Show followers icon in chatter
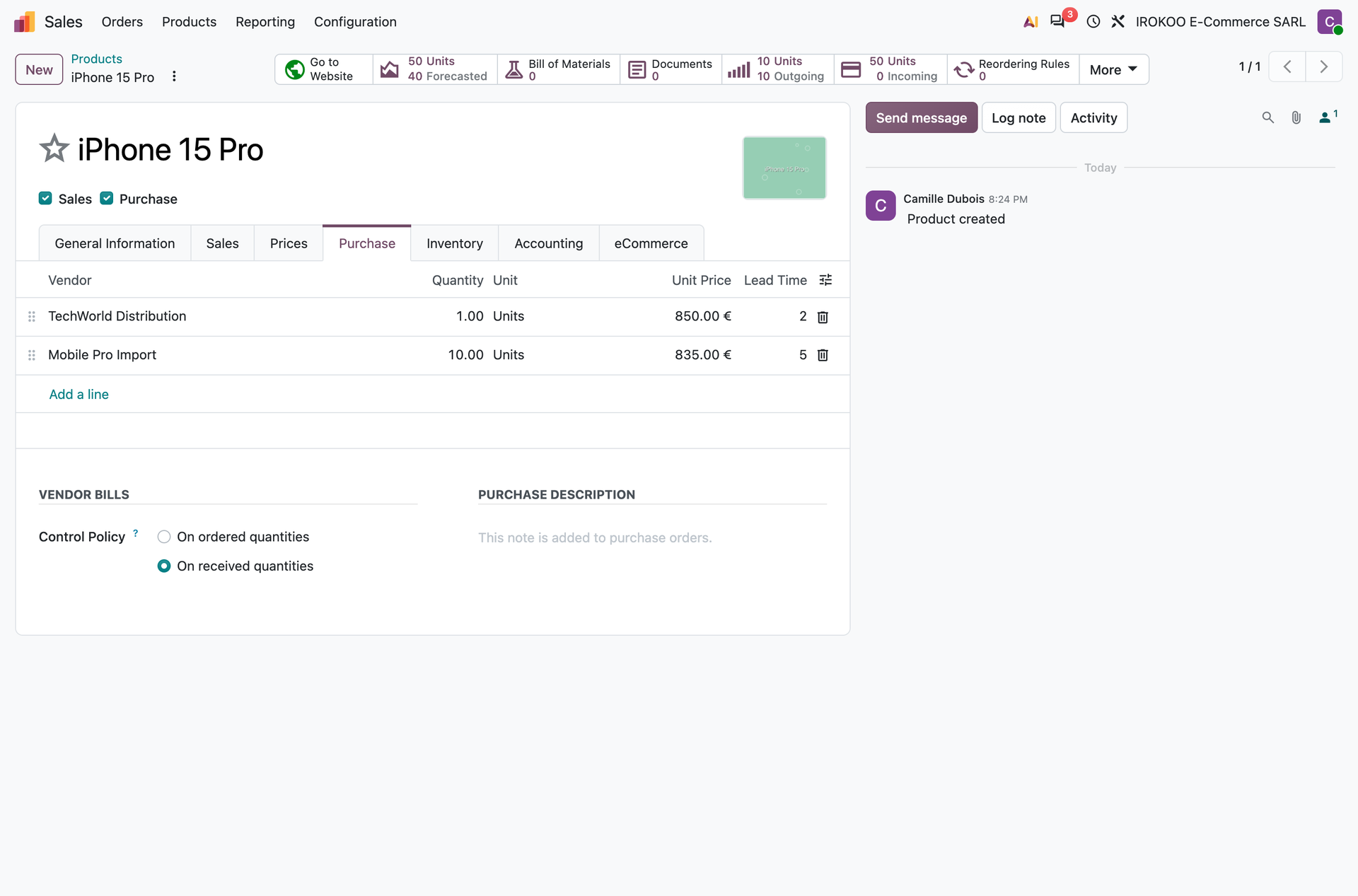This screenshot has height=896, width=1358. [x=1328, y=117]
